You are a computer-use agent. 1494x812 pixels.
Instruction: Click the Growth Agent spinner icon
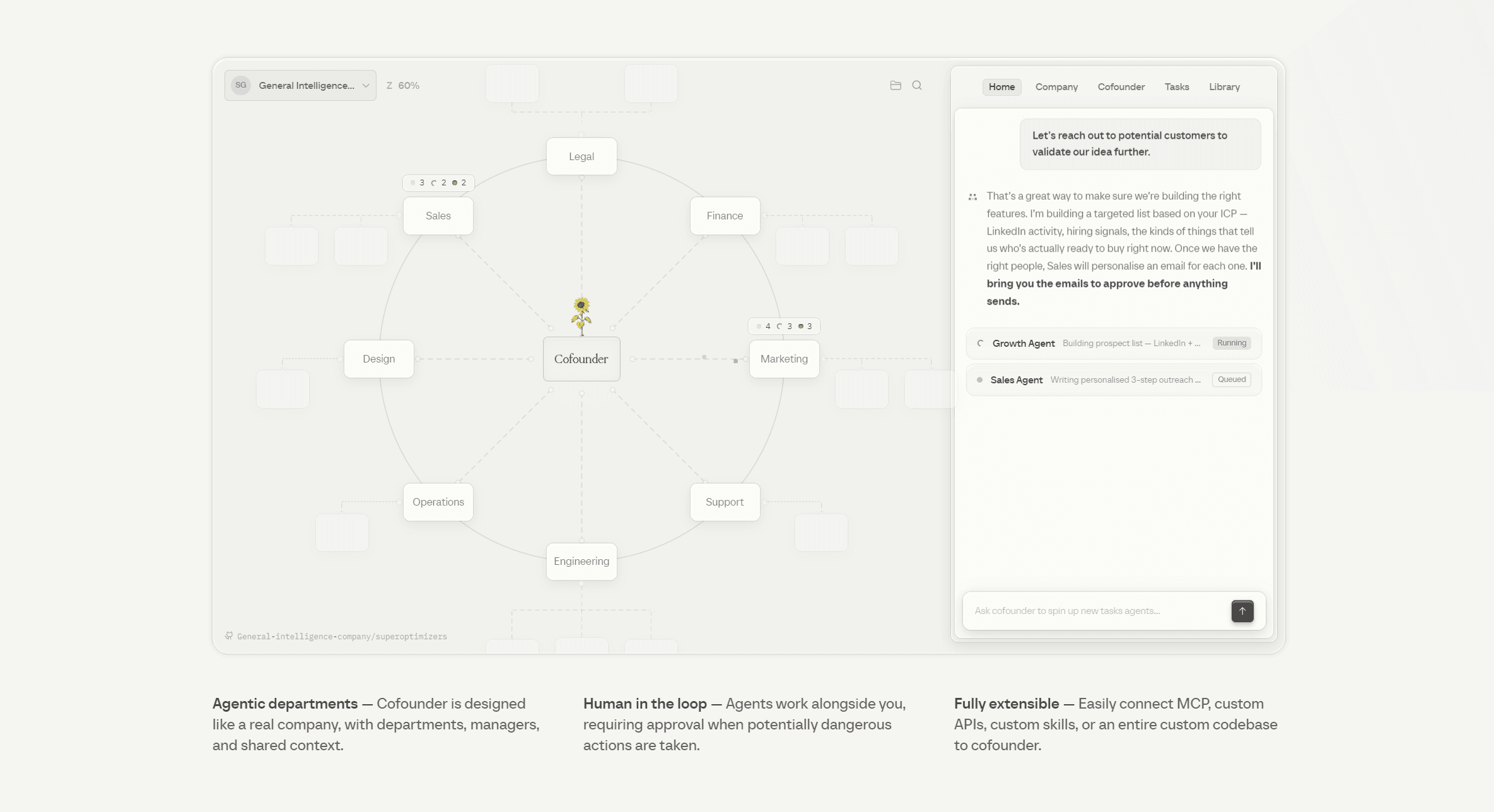[980, 344]
